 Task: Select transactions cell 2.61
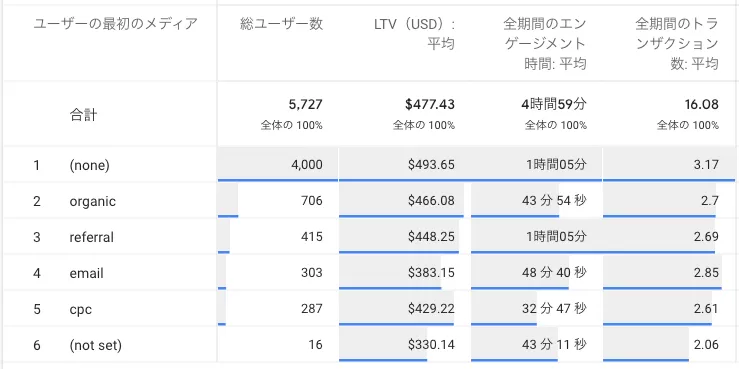[706, 309]
